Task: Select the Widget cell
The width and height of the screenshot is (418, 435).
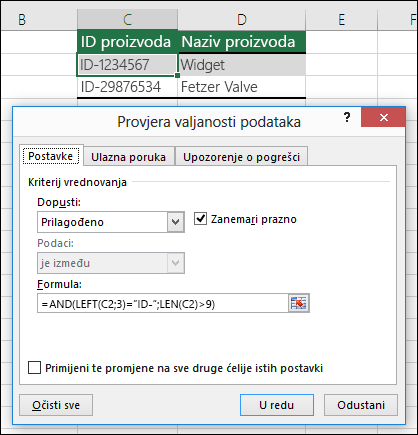Action: point(242,65)
